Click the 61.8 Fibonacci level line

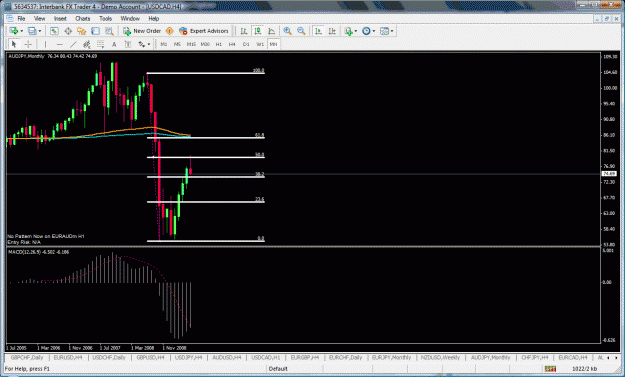pos(206,138)
